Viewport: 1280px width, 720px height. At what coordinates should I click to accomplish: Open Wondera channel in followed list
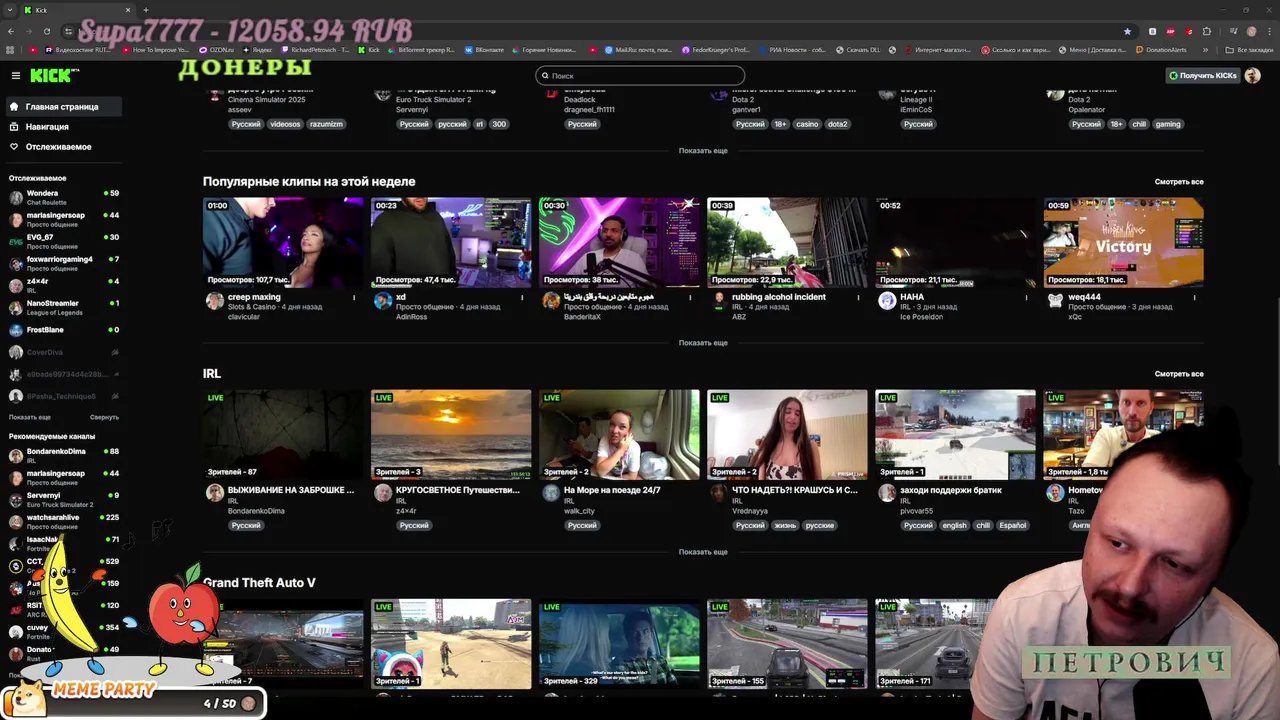click(x=63, y=197)
